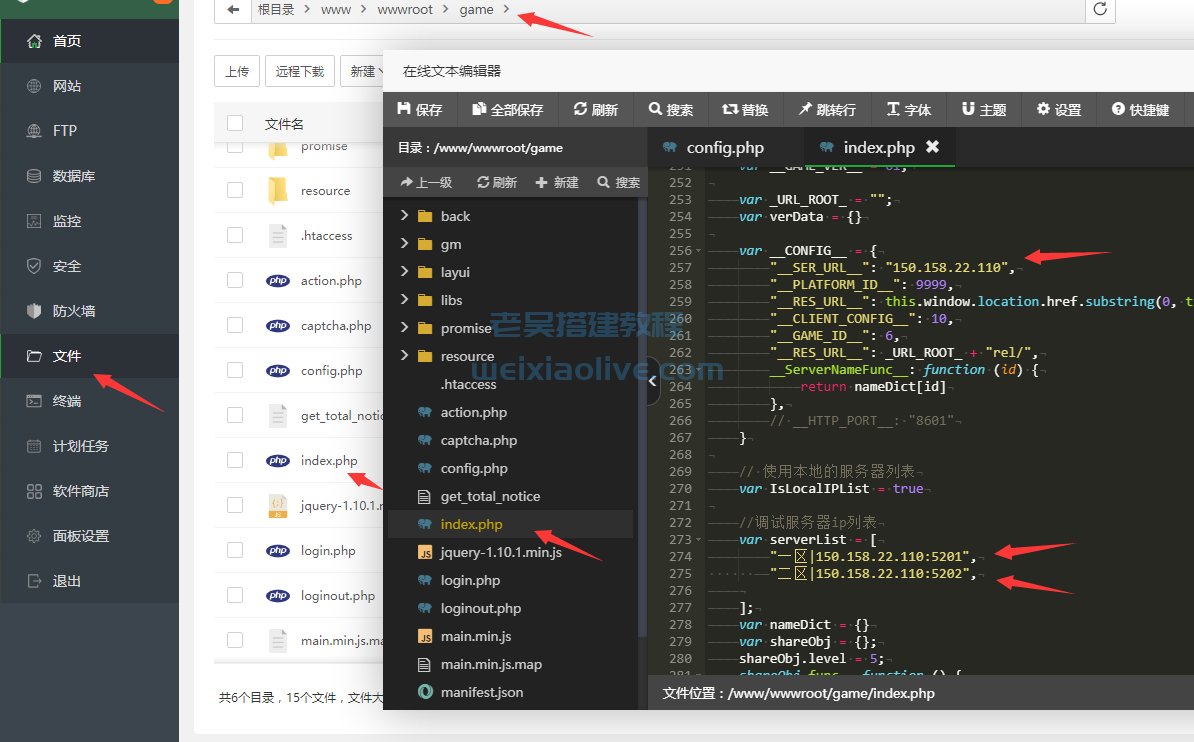Open login.php from the editor file tree
This screenshot has height=742, width=1194.
pyautogui.click(x=469, y=580)
